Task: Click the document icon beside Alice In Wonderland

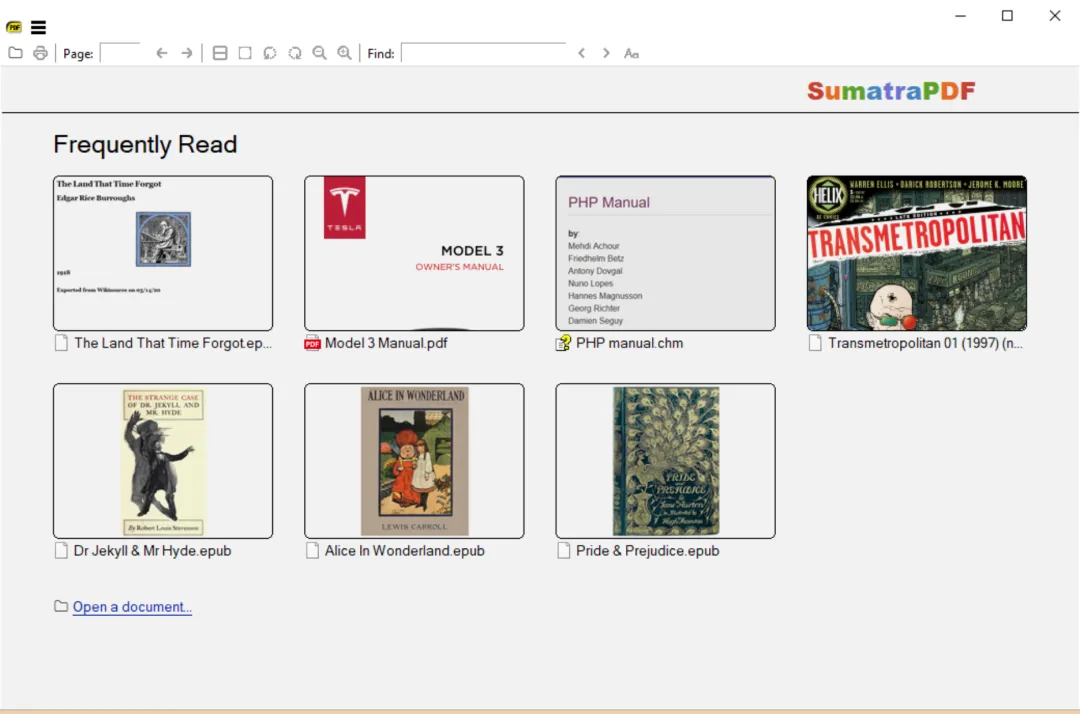Action: [x=313, y=551]
